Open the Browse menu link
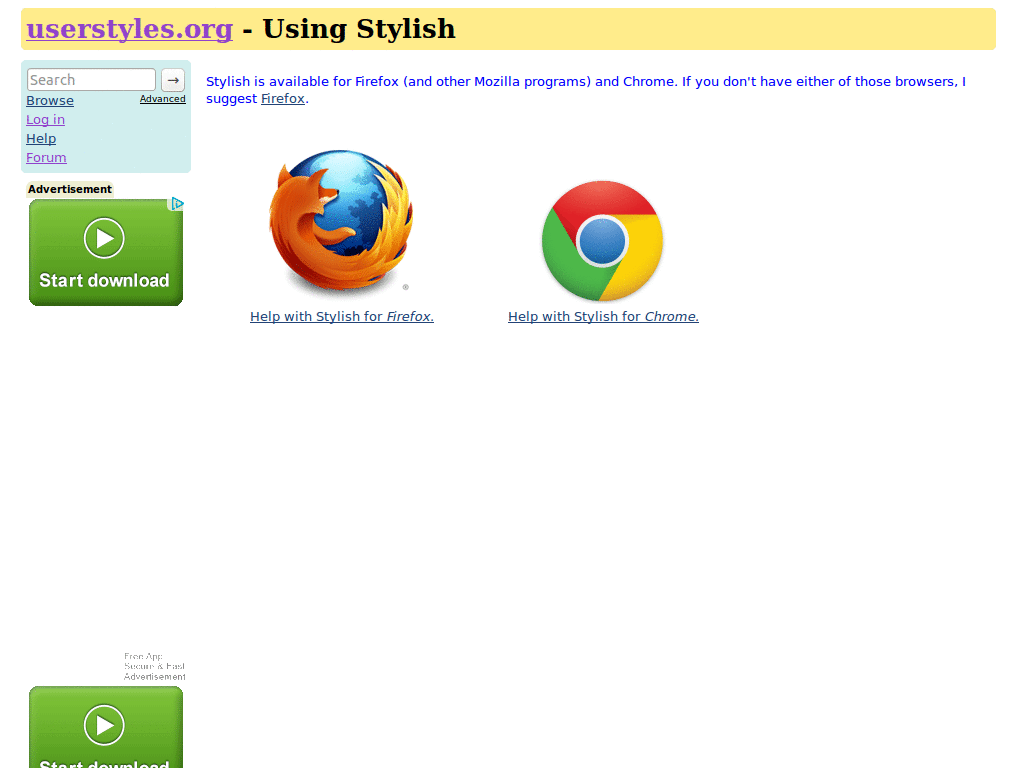1024x768 pixels. (50, 101)
